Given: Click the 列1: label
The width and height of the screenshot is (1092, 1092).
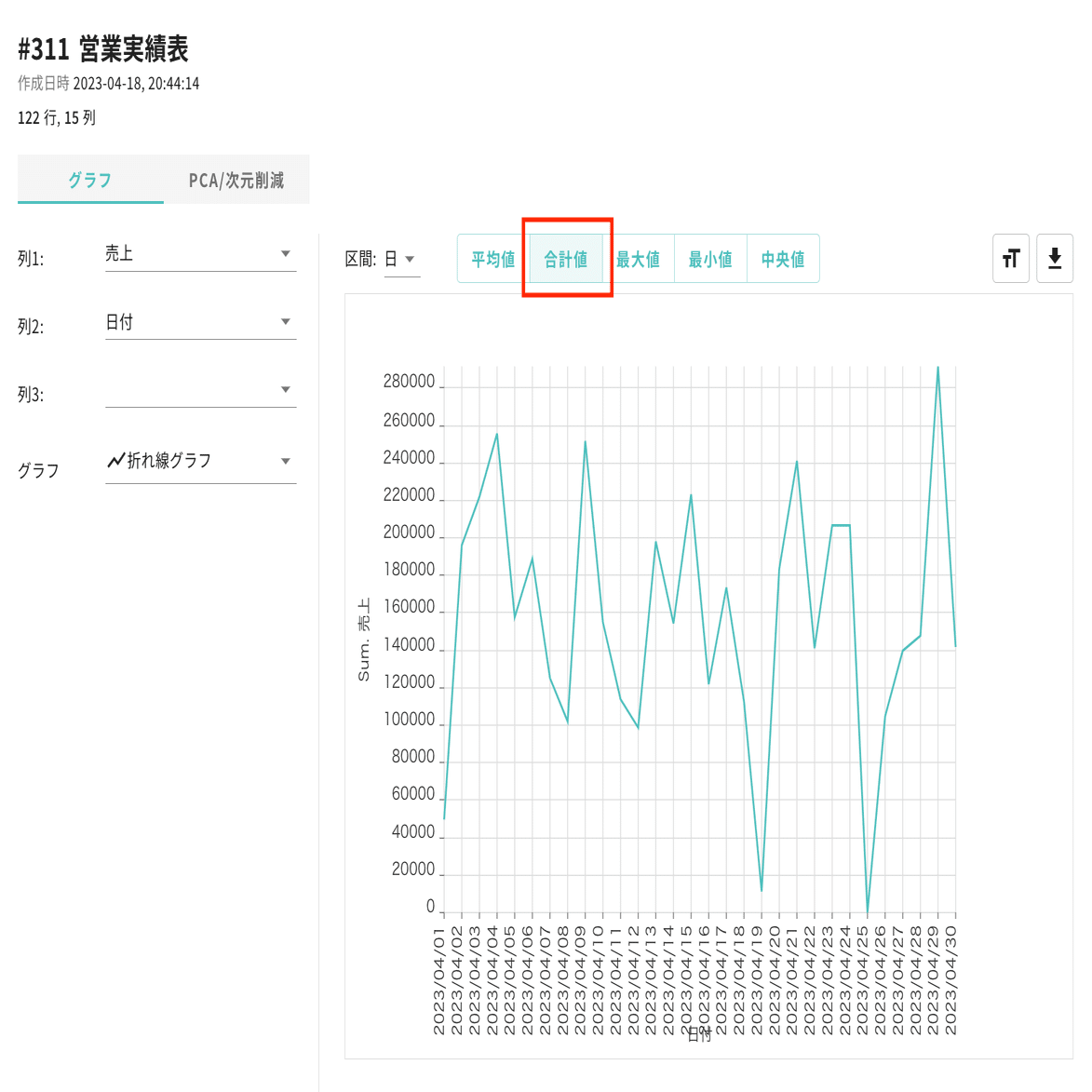Looking at the screenshot, I should [31, 259].
